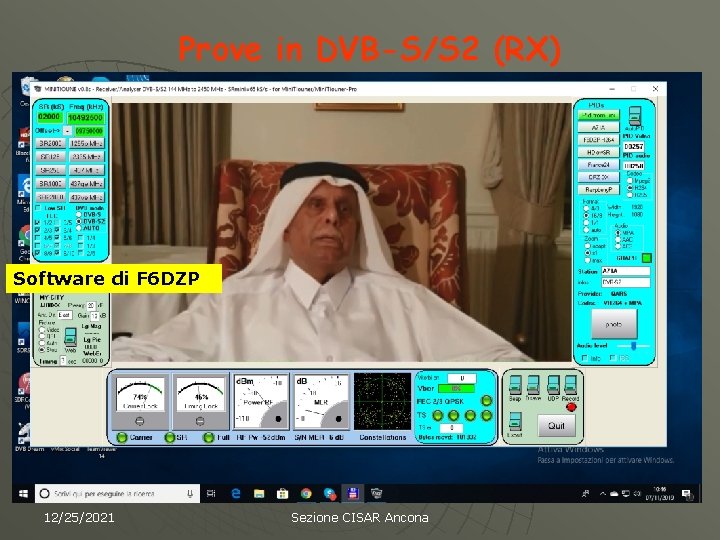
Task: Select the AAC audio radio button
Action: 618,240
